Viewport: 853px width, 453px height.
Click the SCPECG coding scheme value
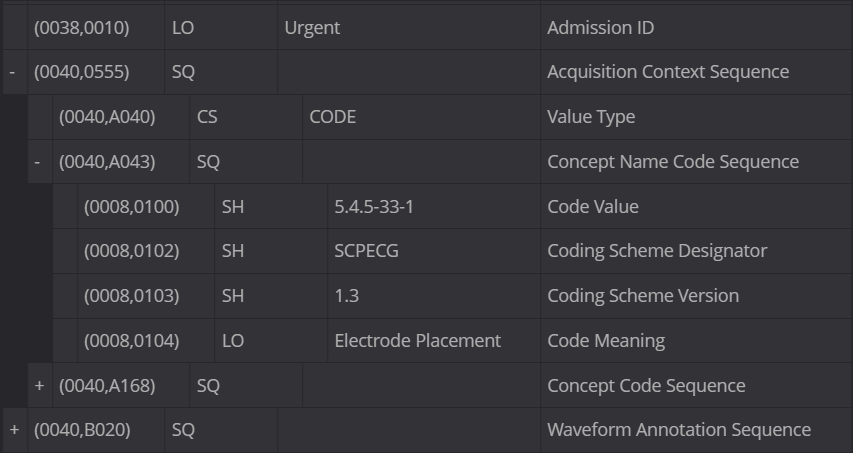coord(434,251)
